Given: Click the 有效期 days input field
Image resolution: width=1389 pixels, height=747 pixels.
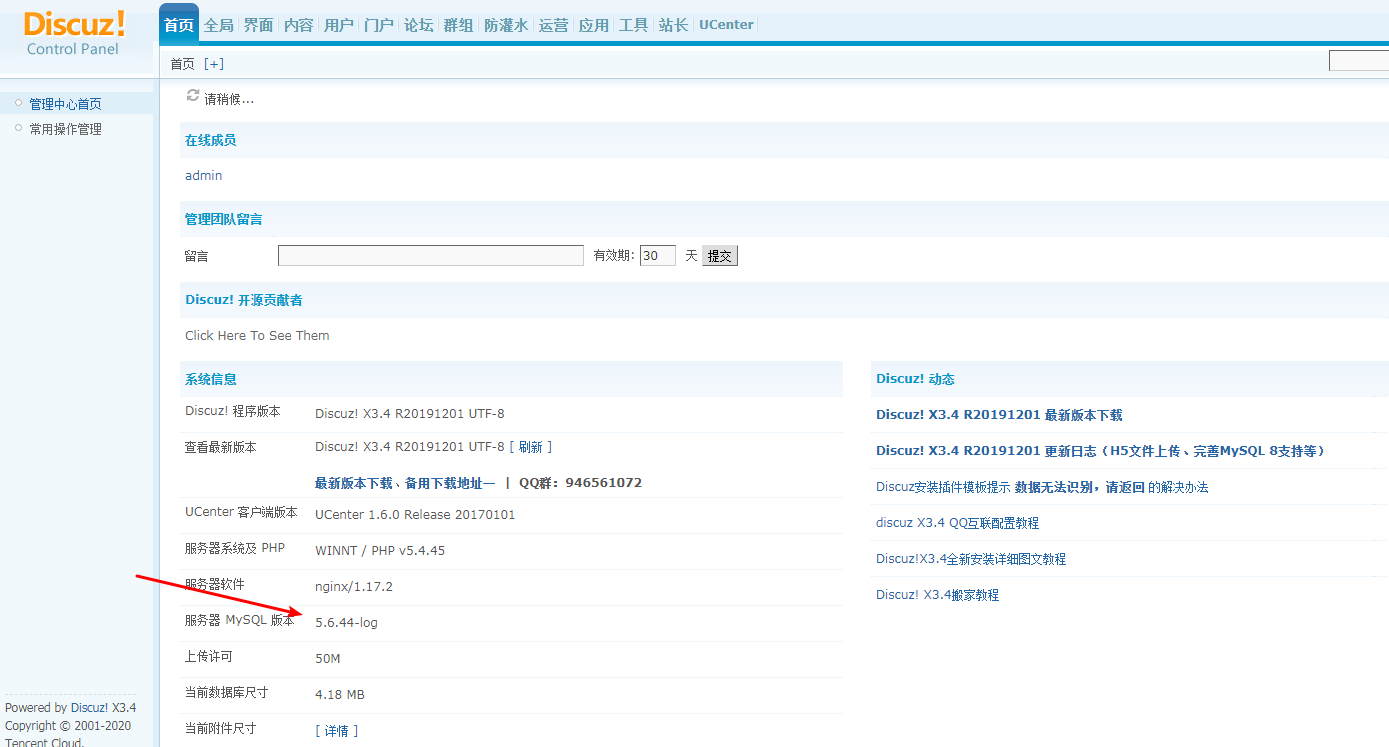Looking at the screenshot, I should click(658, 256).
